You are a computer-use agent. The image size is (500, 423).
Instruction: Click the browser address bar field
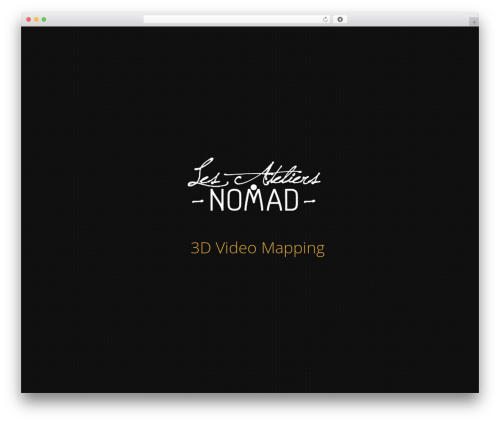(237, 20)
